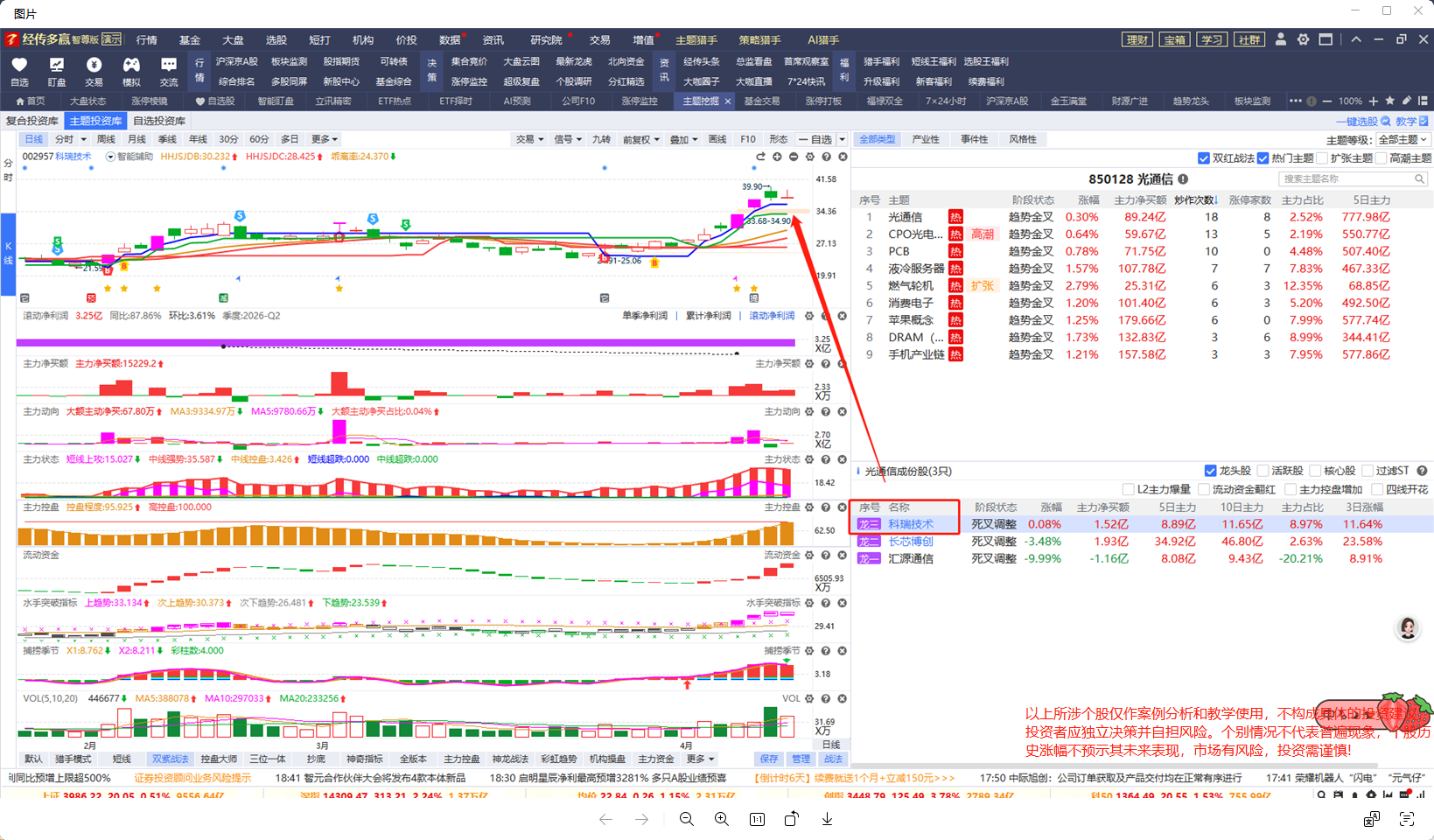Click the 一键选股 link
Image resolution: width=1434 pixels, height=840 pixels.
tap(1362, 122)
